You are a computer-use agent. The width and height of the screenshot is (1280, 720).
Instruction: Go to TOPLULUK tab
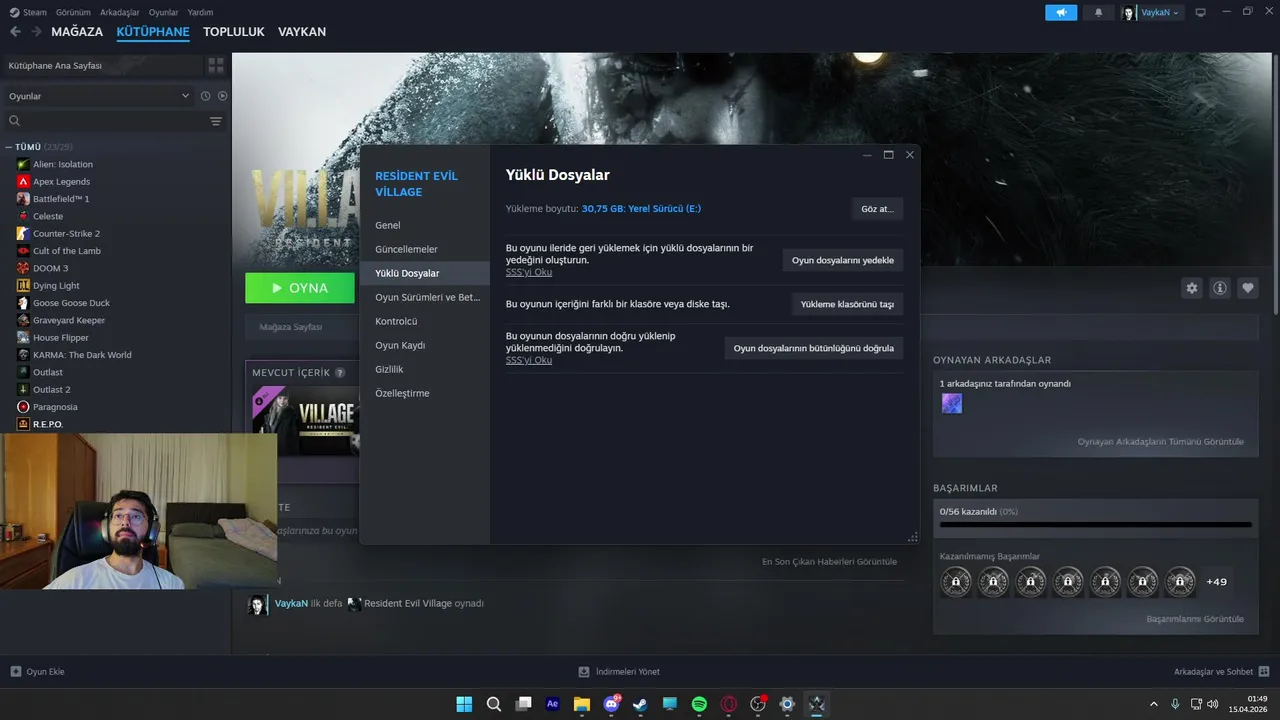(234, 32)
